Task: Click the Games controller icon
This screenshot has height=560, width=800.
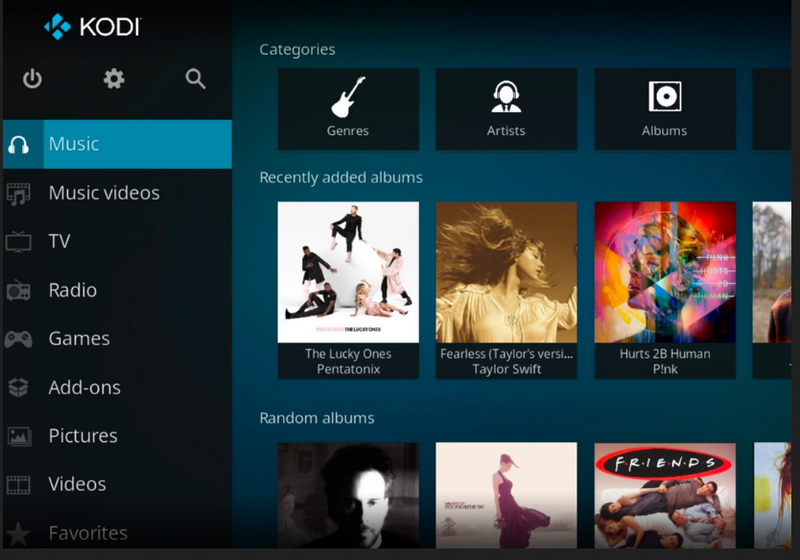Action: coord(18,339)
